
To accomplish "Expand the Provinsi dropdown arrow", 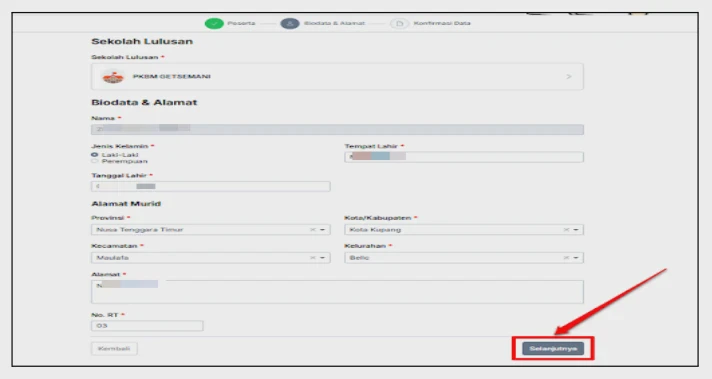I will click(x=322, y=230).
